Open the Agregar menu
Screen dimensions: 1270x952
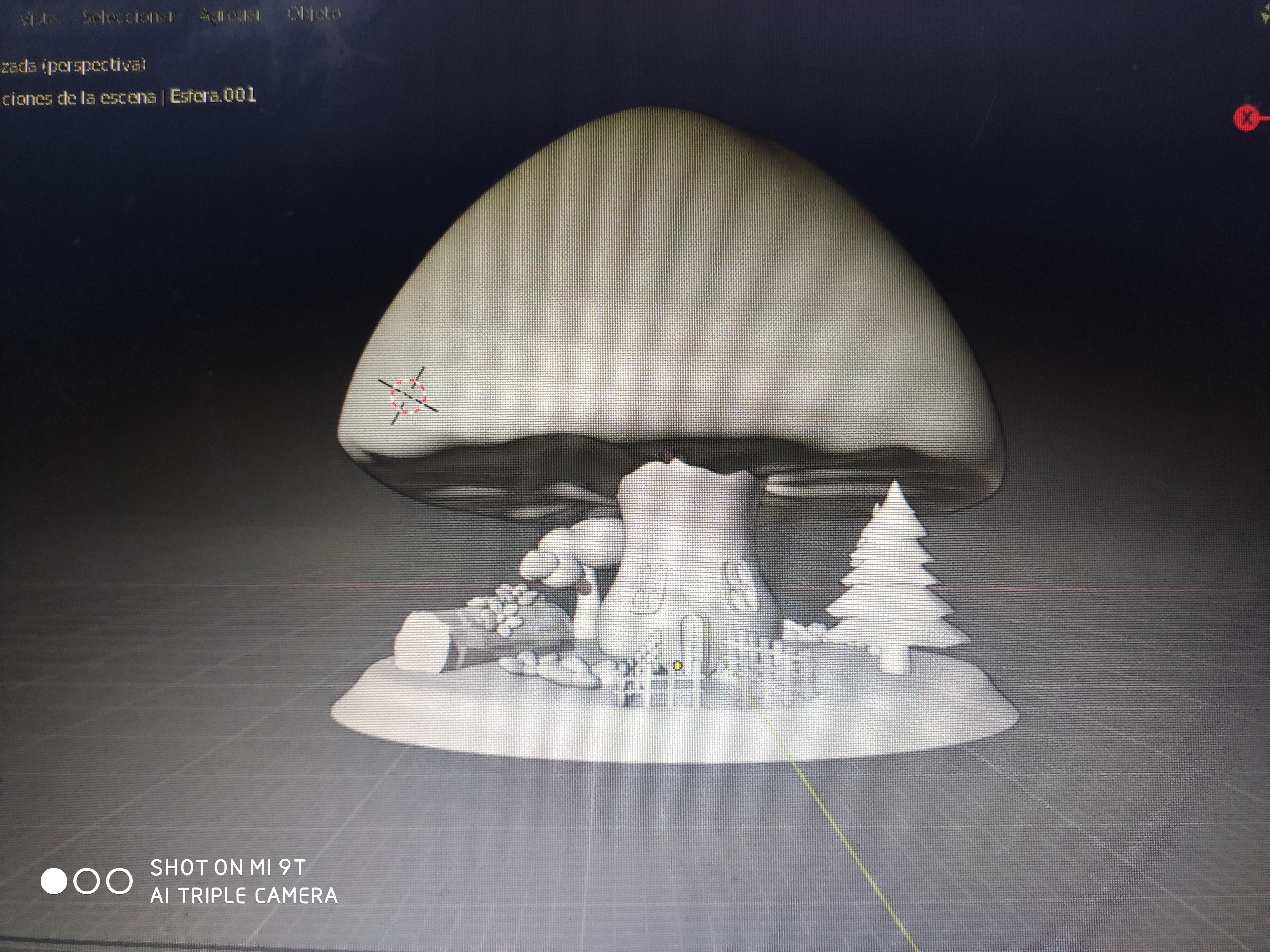(x=230, y=15)
